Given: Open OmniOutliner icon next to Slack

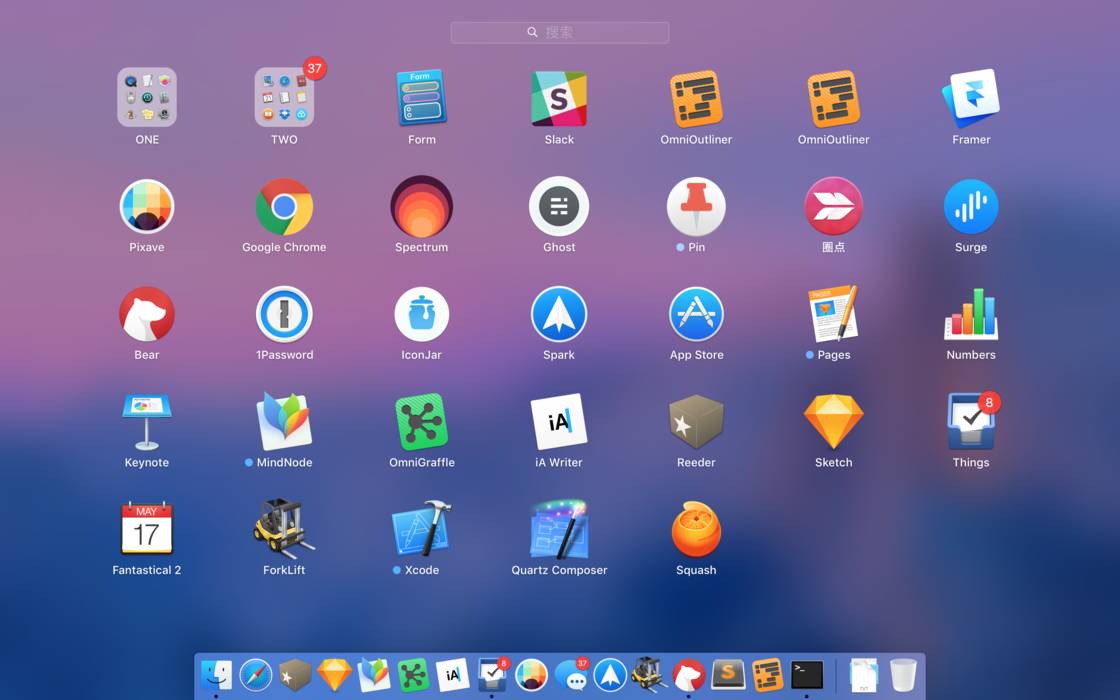Looking at the screenshot, I should 696,99.
